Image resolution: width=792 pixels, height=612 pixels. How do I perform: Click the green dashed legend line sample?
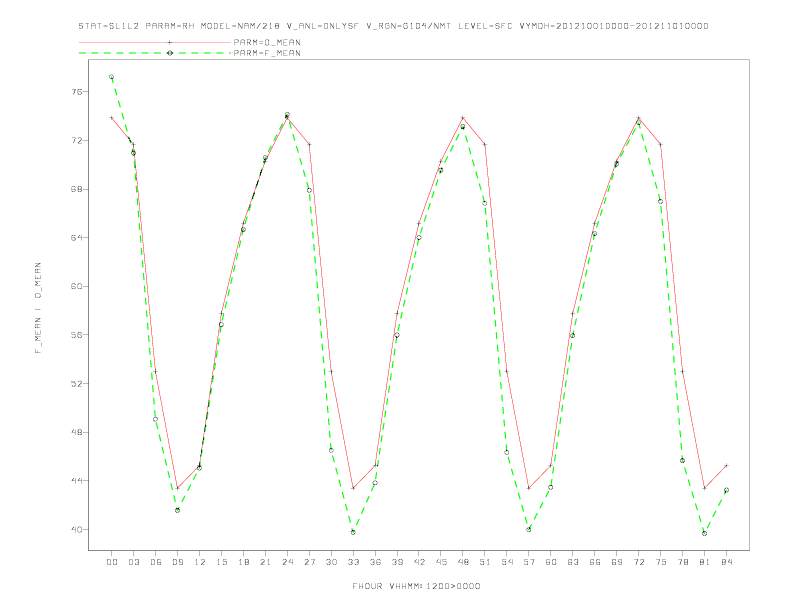click(x=155, y=53)
